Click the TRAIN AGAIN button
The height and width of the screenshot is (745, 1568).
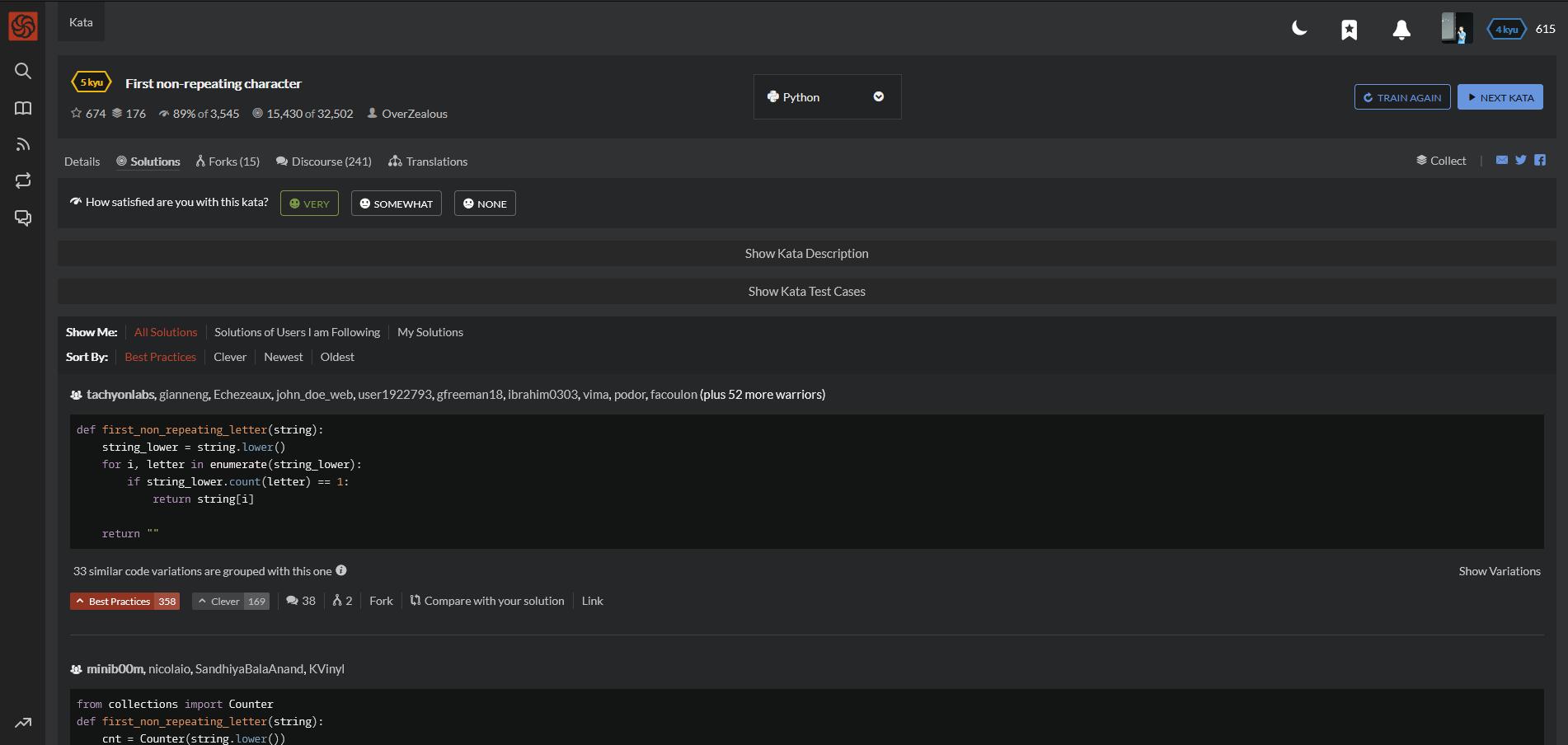coord(1402,97)
